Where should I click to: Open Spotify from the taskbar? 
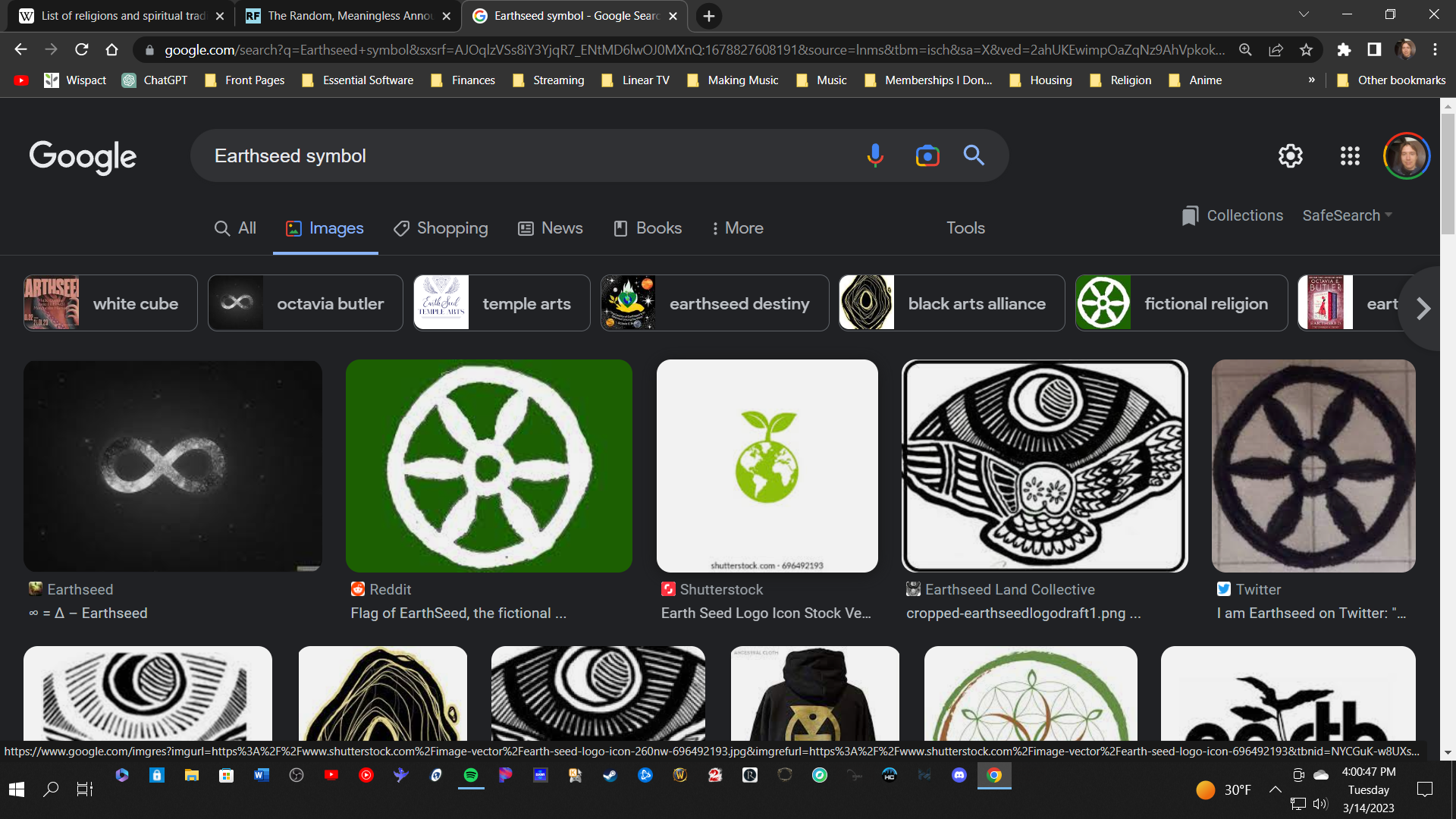pyautogui.click(x=471, y=775)
